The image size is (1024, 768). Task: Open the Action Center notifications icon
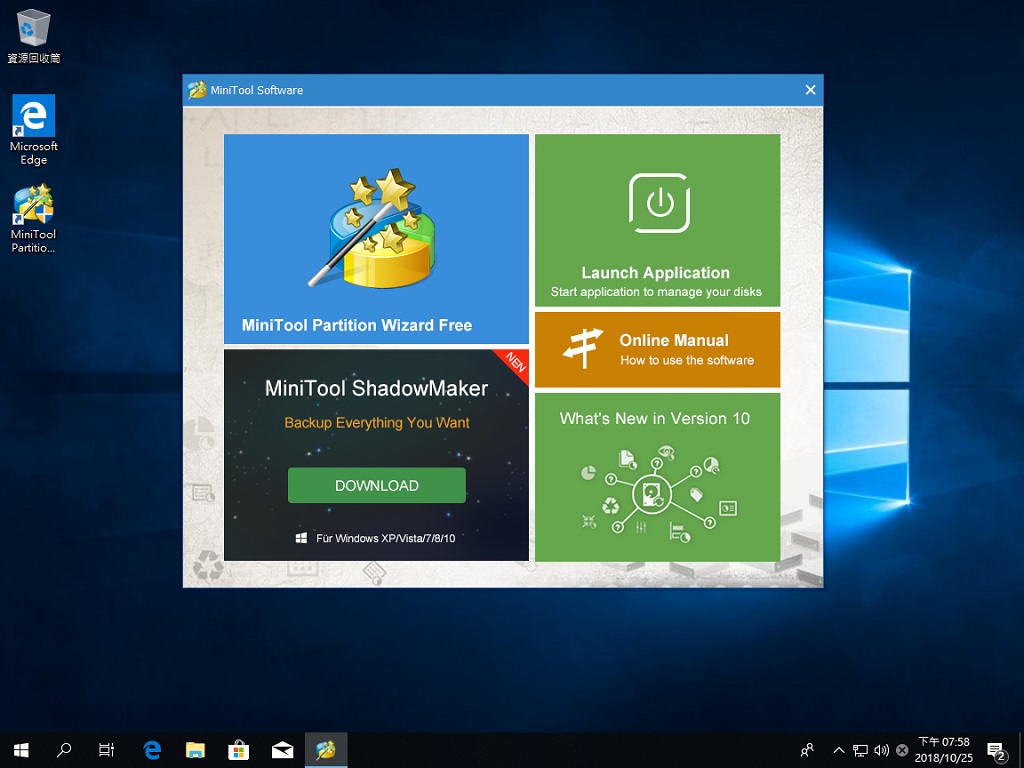[x=997, y=751]
